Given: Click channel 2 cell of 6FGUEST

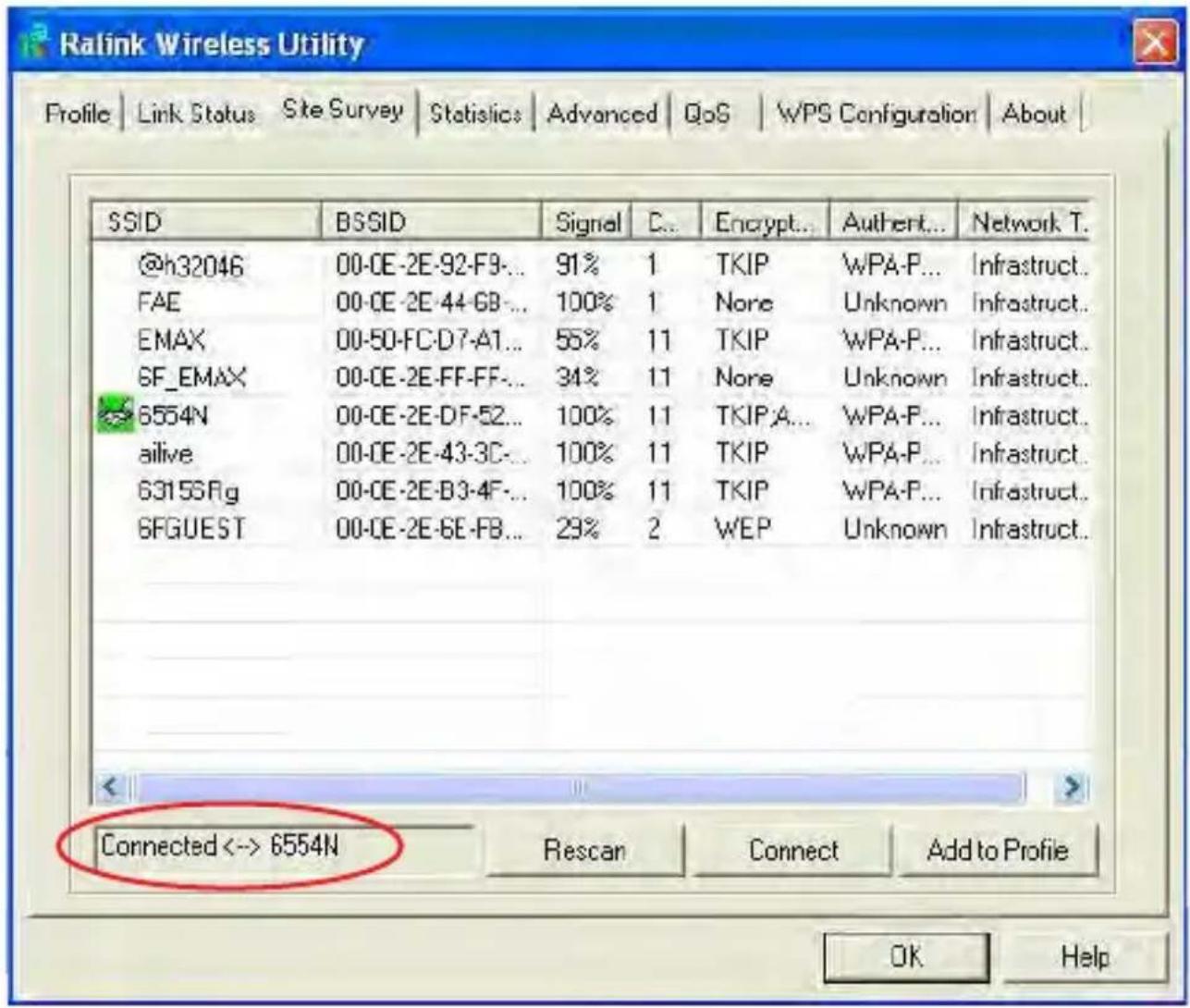Looking at the screenshot, I should pos(654,529).
